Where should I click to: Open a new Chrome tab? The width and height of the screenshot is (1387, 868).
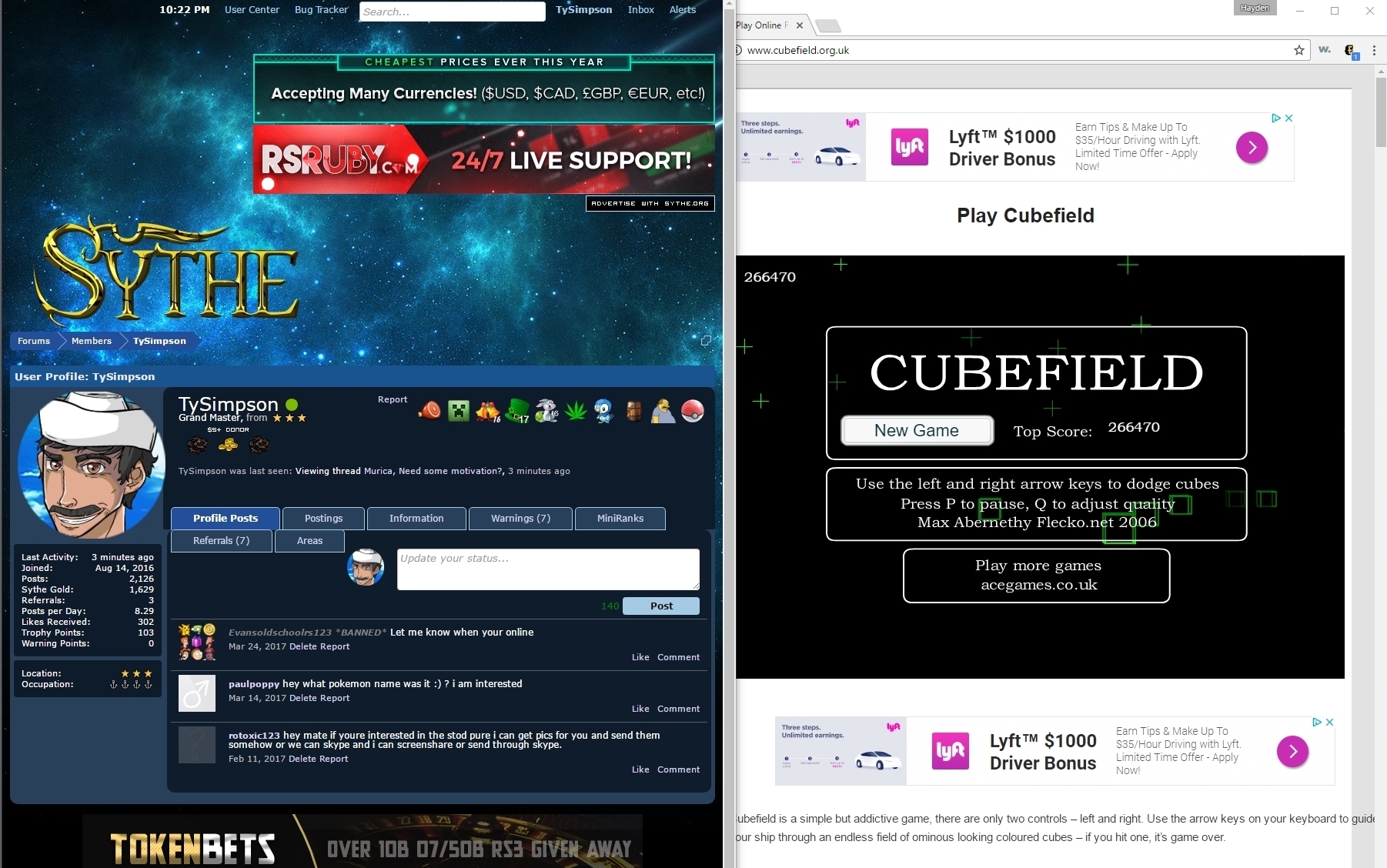tap(827, 25)
